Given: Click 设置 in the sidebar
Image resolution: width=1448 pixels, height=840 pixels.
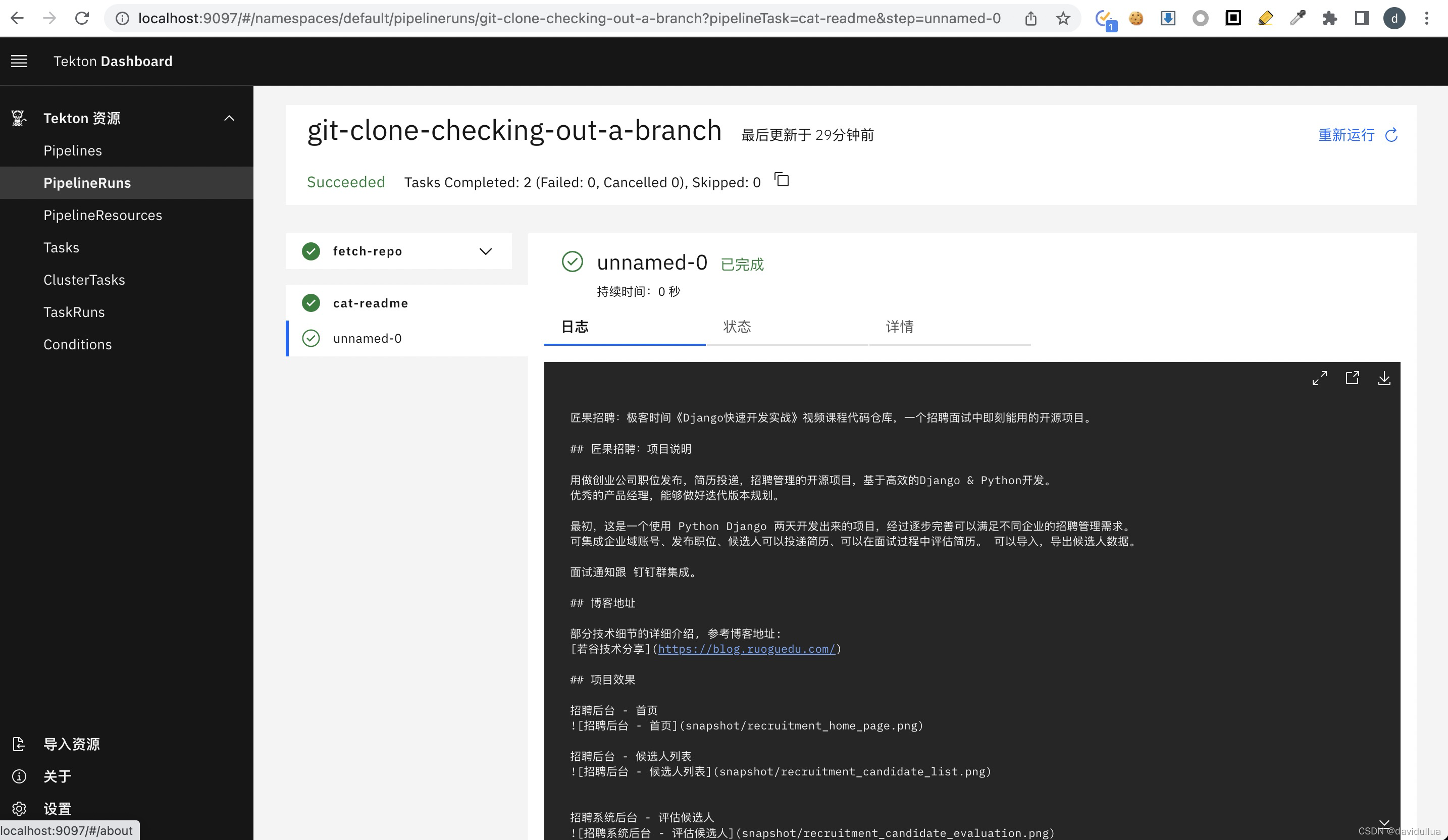Looking at the screenshot, I should [58, 808].
